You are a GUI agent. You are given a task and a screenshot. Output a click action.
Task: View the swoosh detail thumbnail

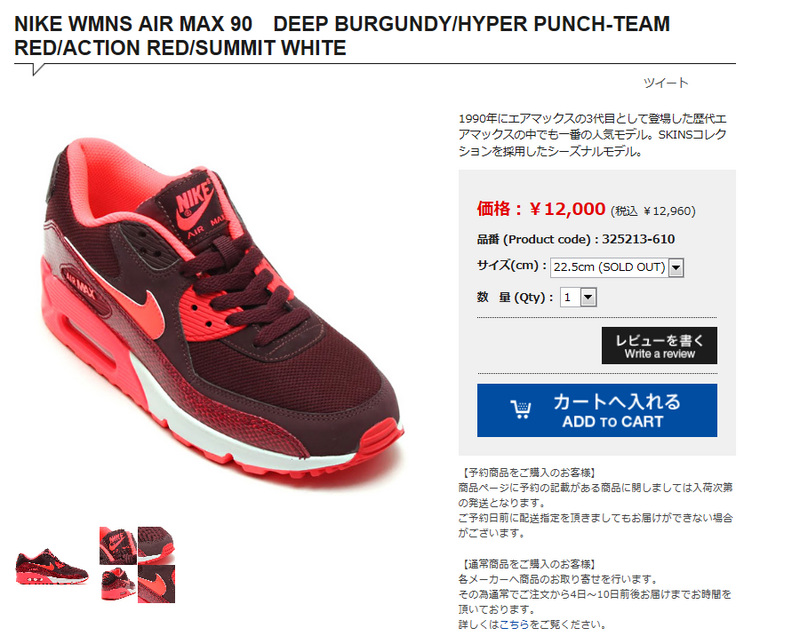(157, 584)
